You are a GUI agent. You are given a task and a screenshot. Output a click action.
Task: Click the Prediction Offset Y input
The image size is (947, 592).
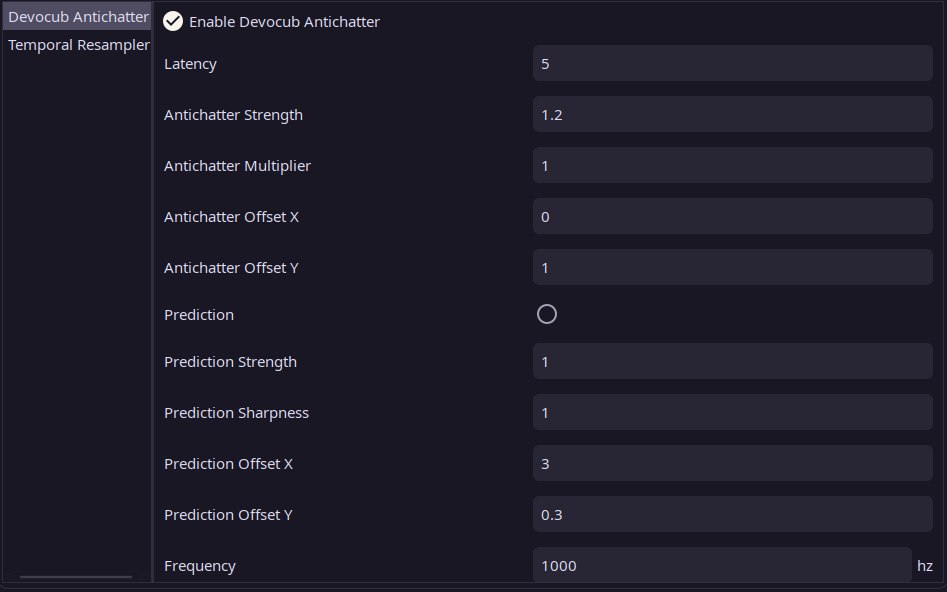click(x=732, y=515)
